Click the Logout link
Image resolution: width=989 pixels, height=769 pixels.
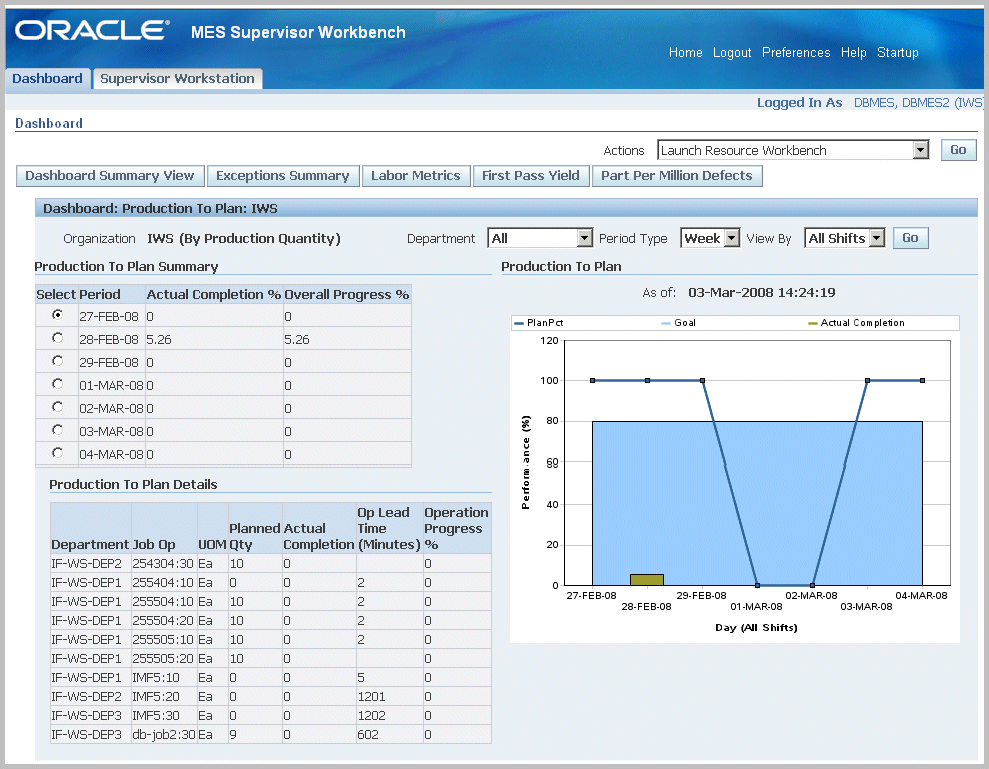(x=732, y=53)
